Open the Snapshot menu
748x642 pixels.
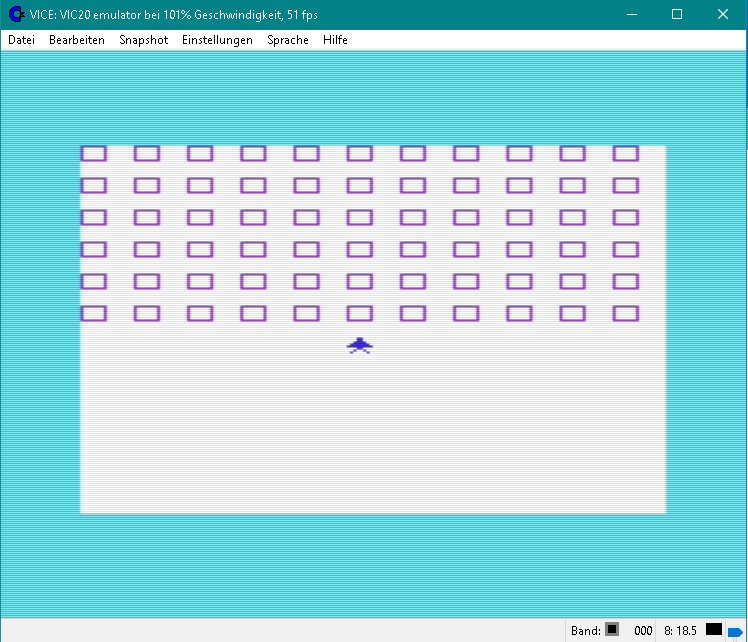pos(144,40)
